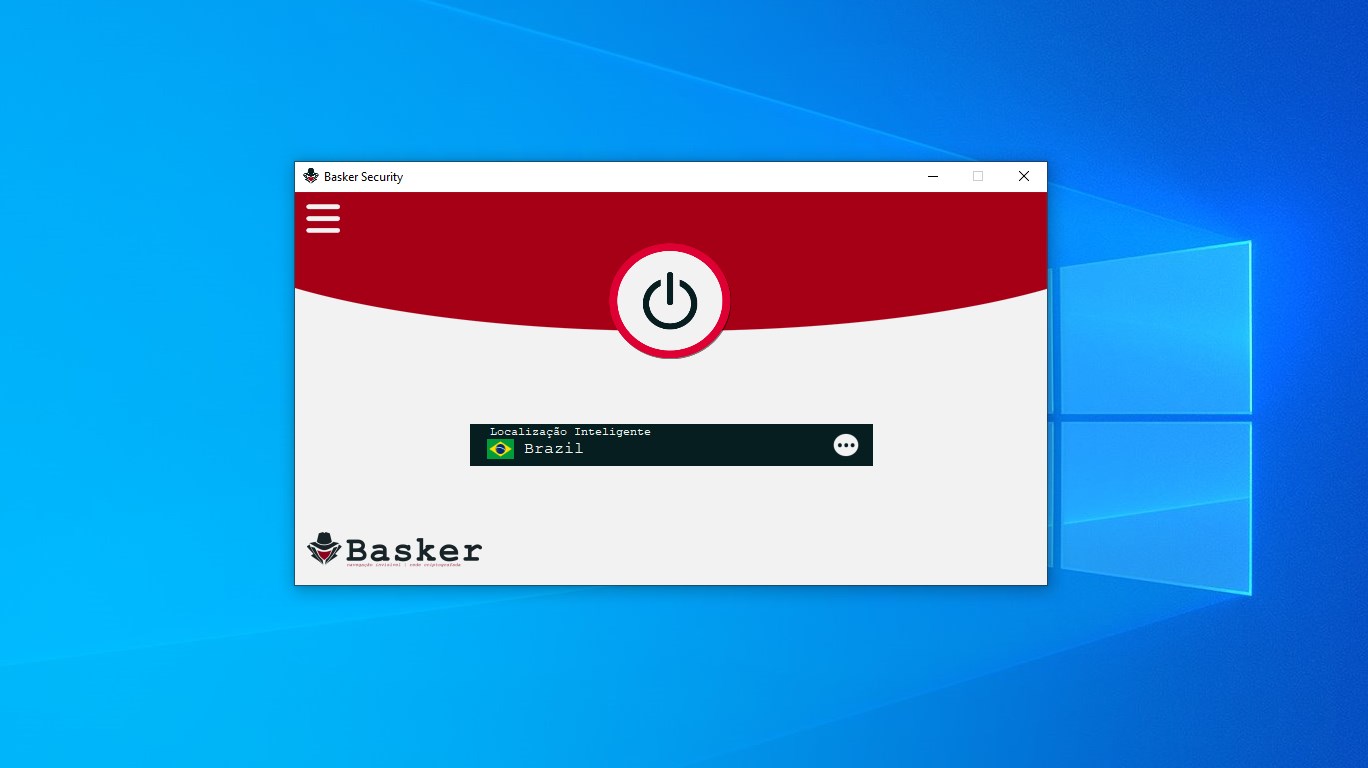Click the Basker Security title bar icon
Viewport: 1368px width, 768px height.
click(x=311, y=176)
